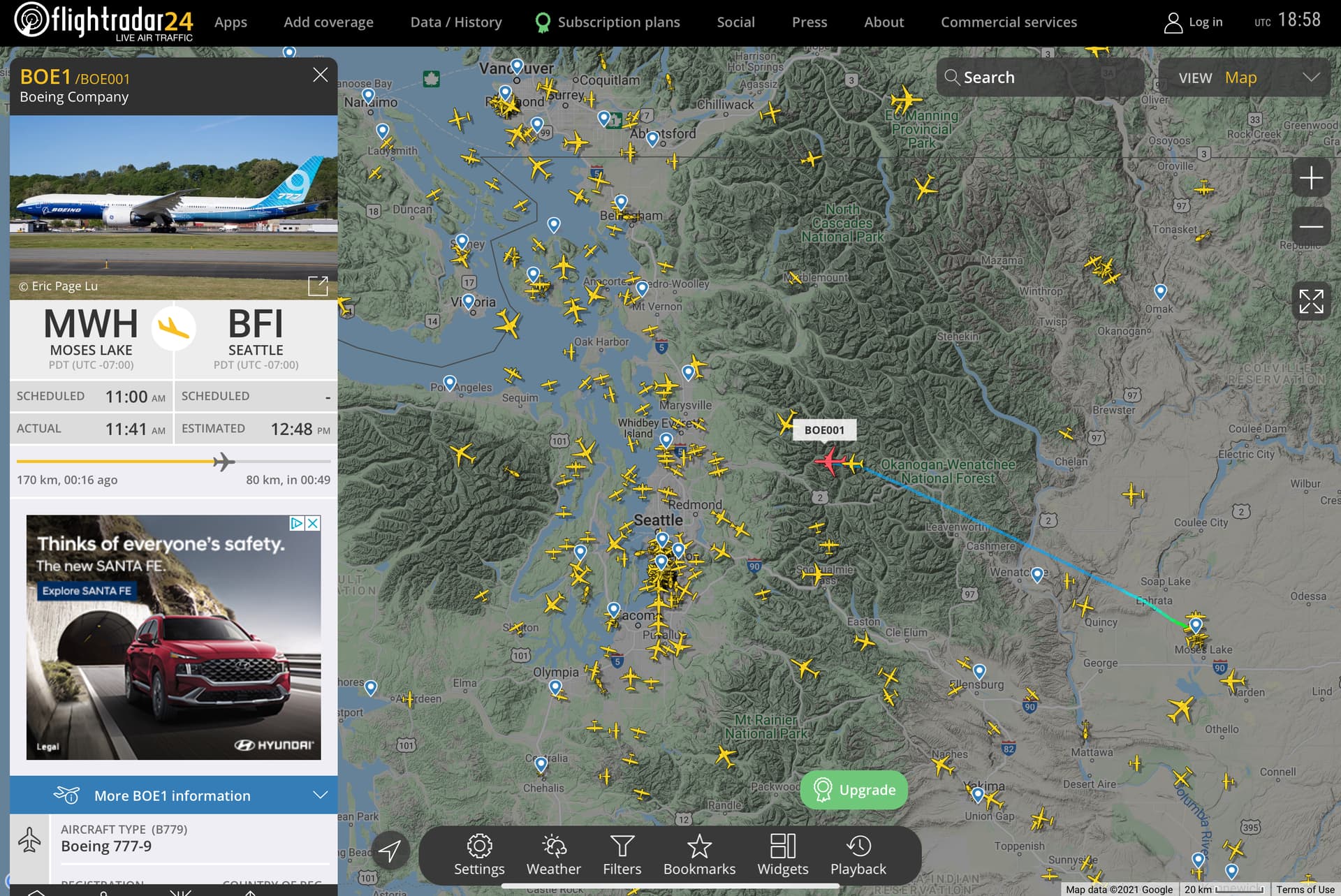Toggle fullscreen map view
The image size is (1341, 896).
click(x=1311, y=302)
